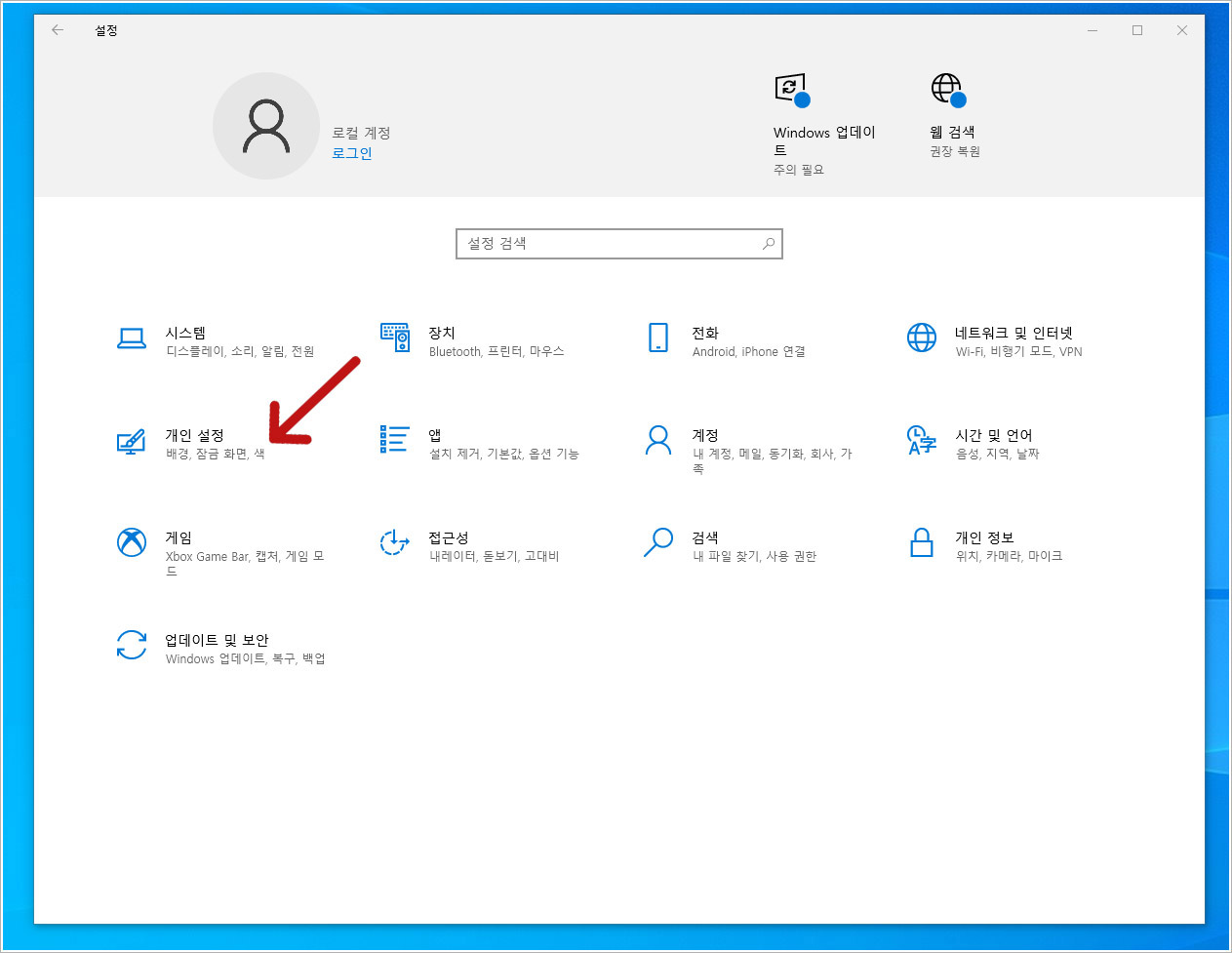Open the 네트워크 및 인터넷 globe icon
Screen dimensions: 1232x953
(x=922, y=338)
